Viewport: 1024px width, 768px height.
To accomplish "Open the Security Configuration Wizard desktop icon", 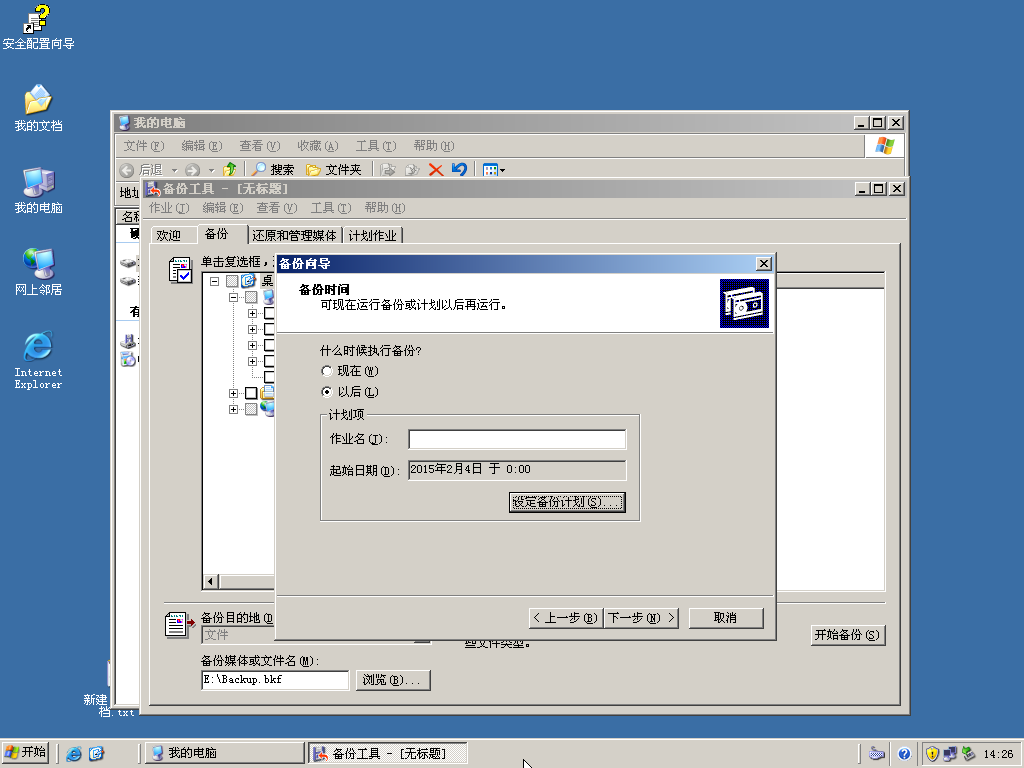I will [38, 27].
